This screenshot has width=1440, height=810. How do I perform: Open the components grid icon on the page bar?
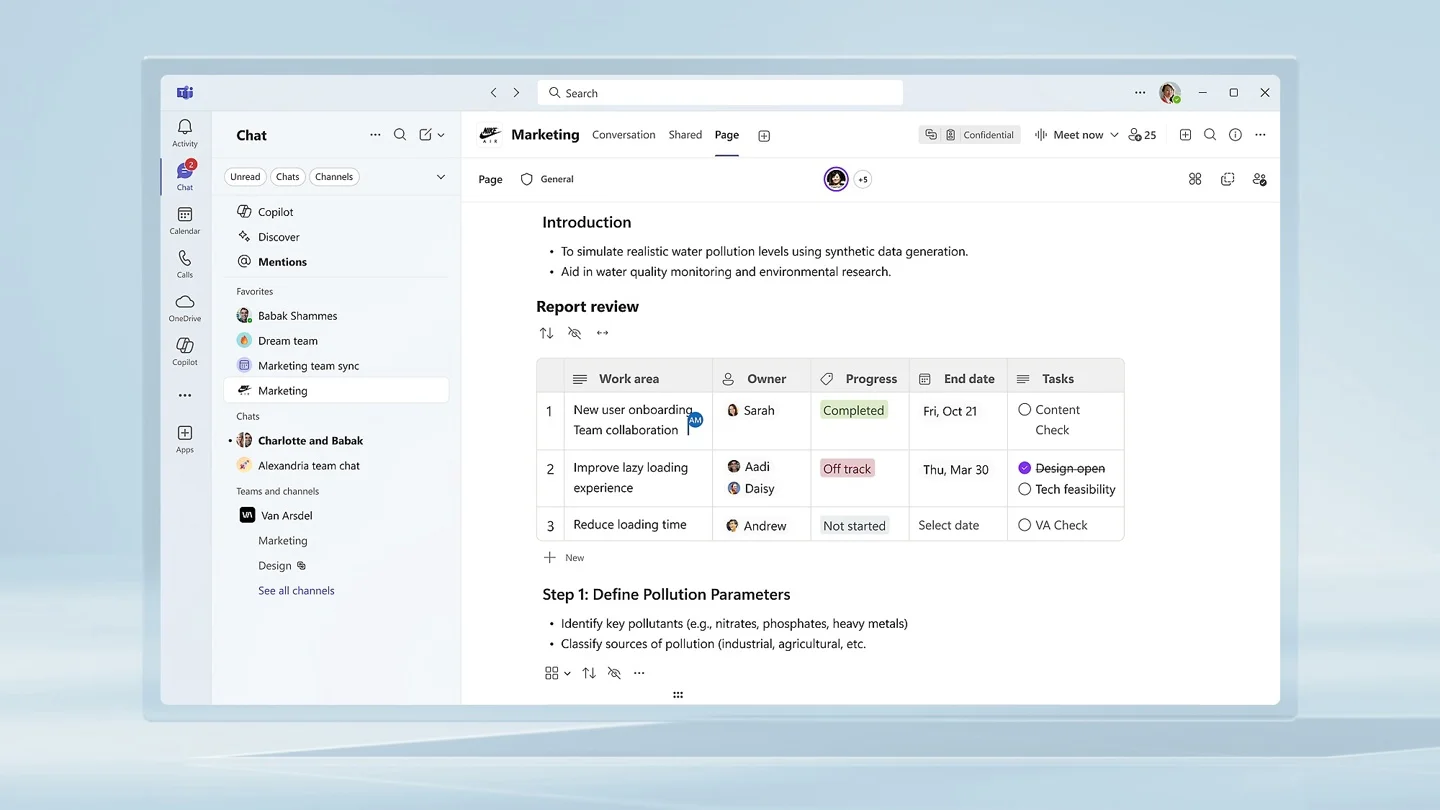click(x=1195, y=179)
